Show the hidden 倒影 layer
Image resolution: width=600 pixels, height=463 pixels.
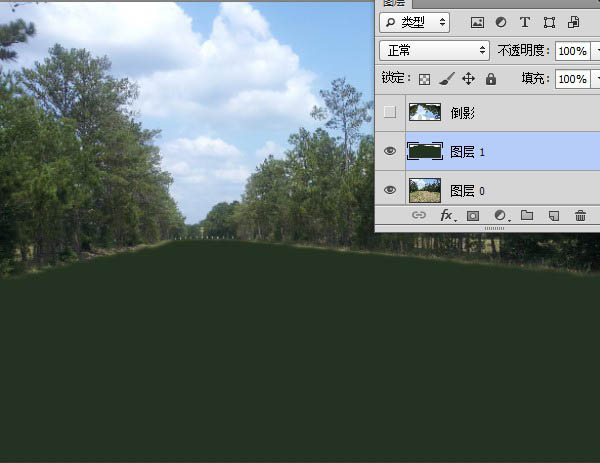coord(390,113)
